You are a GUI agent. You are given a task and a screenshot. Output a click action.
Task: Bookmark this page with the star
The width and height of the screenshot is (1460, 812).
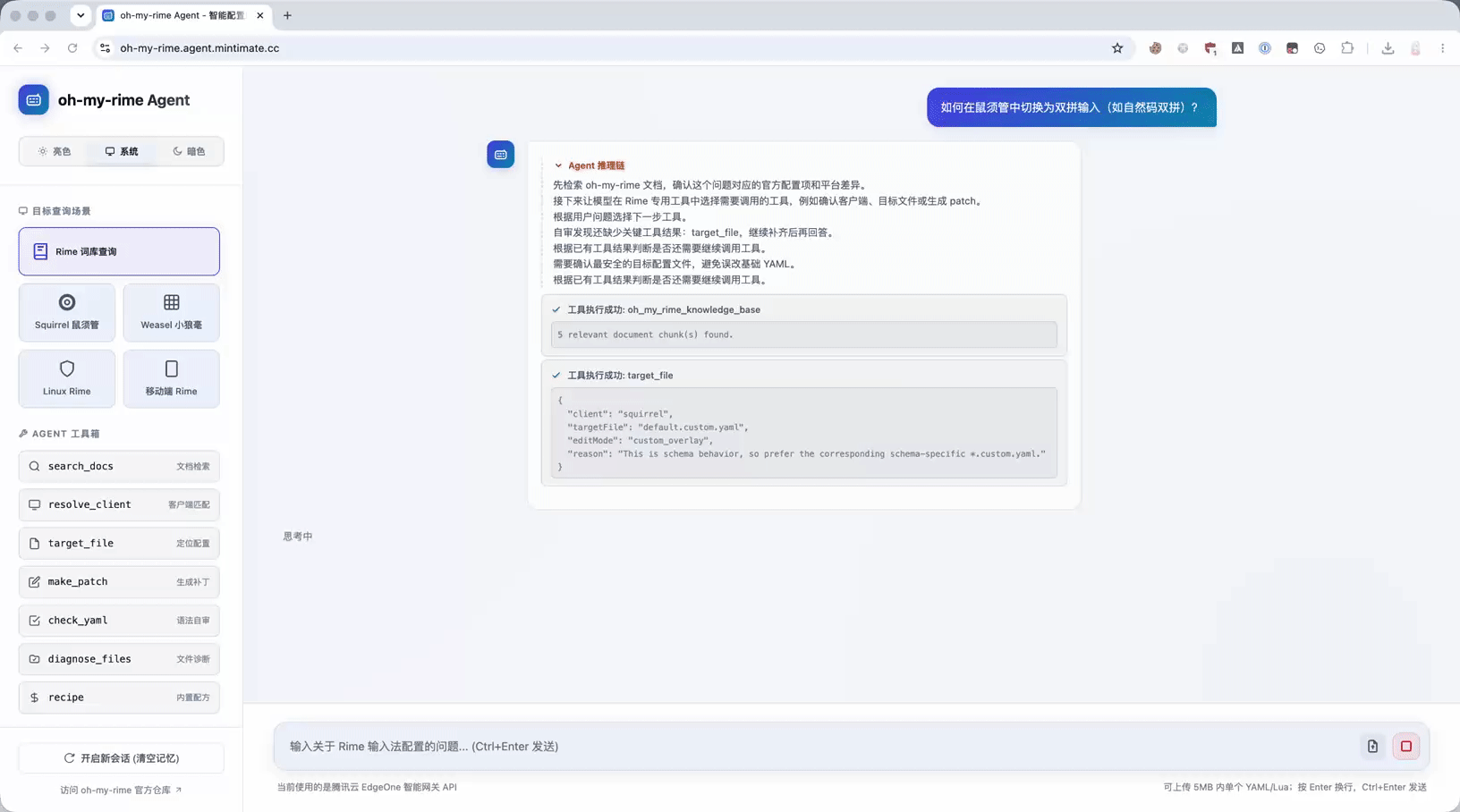click(1117, 48)
